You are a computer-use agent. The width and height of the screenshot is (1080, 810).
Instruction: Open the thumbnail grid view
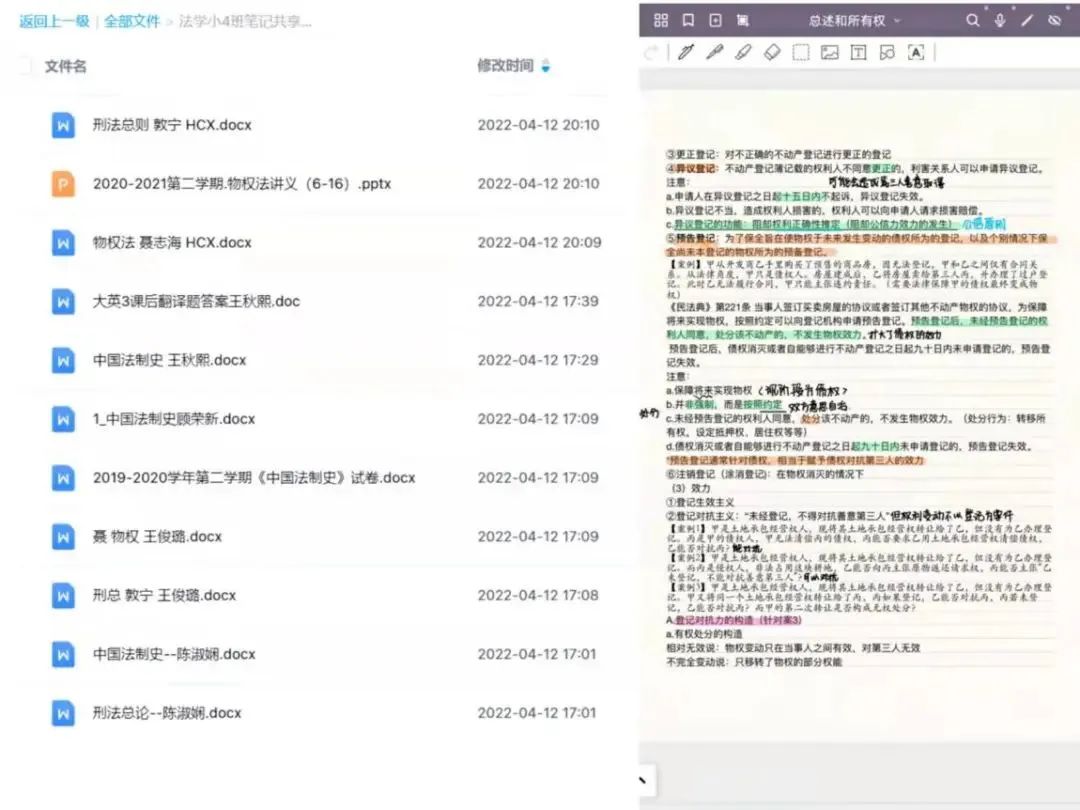[660, 20]
